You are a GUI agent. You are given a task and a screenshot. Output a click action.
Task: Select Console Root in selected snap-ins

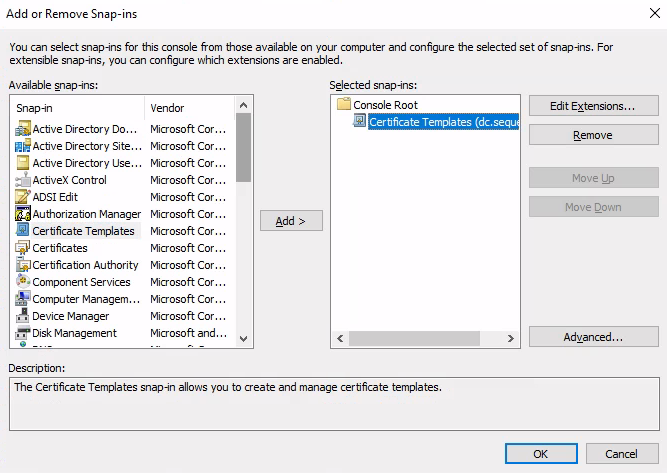point(385,105)
